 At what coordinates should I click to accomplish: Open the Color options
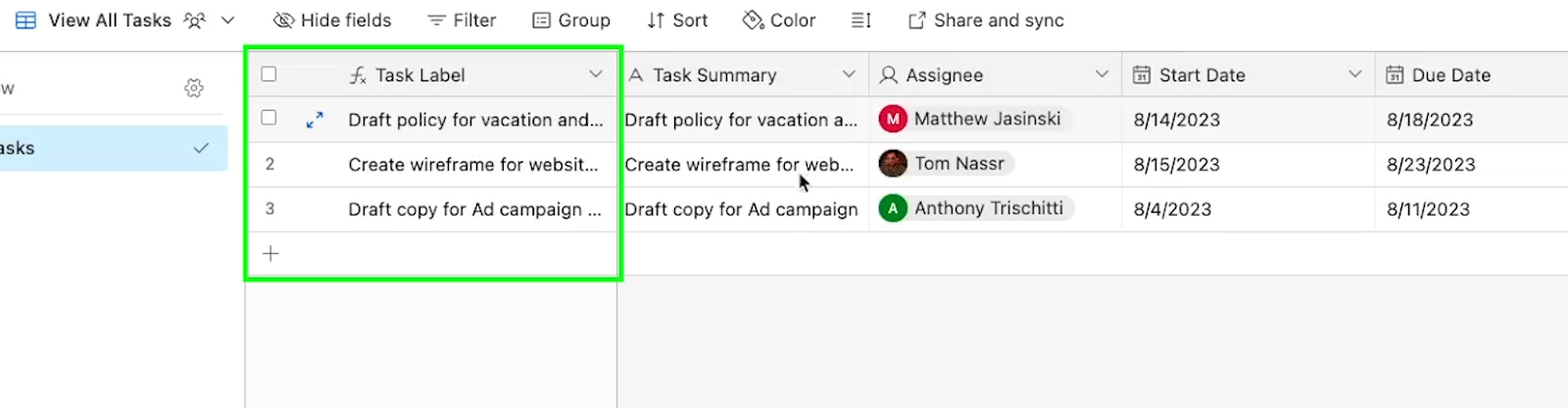[x=779, y=21]
